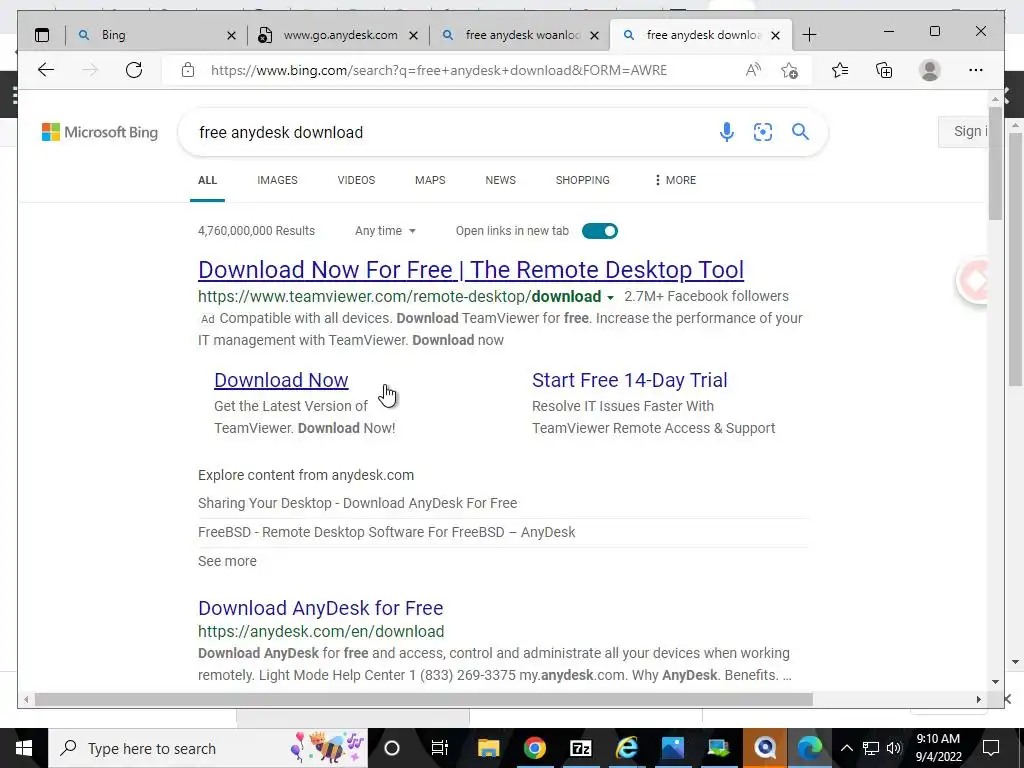Select the VIDEOS results tab

point(356,180)
